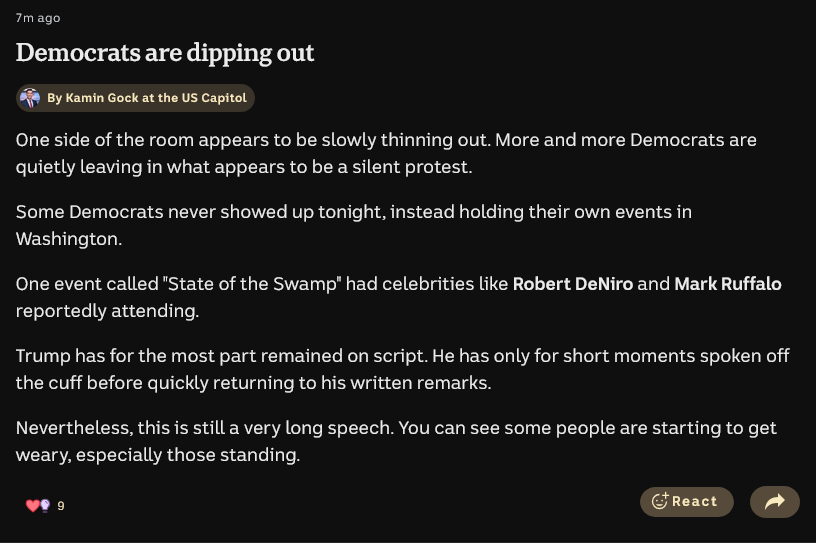Click the bold Robert DeNiro name
The image size is (816, 543).
click(x=572, y=284)
